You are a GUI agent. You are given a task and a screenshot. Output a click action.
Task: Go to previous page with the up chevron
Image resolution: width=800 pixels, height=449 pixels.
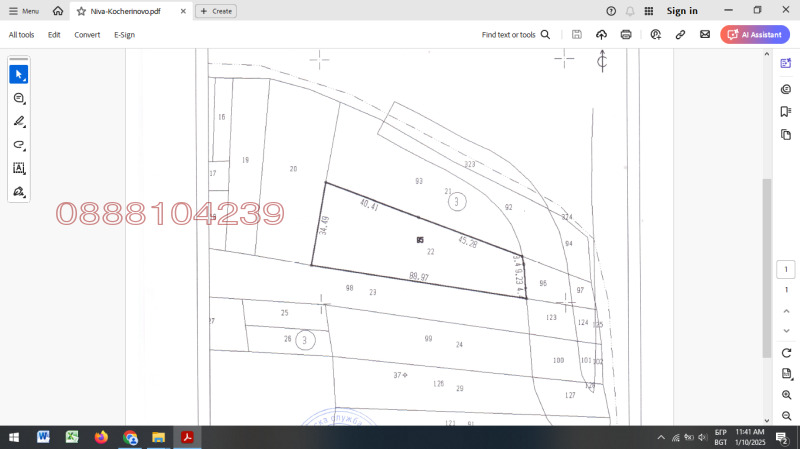(786, 311)
